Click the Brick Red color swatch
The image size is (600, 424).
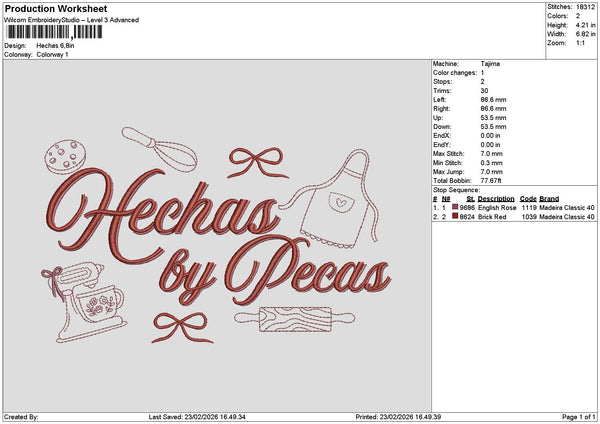pos(456,216)
